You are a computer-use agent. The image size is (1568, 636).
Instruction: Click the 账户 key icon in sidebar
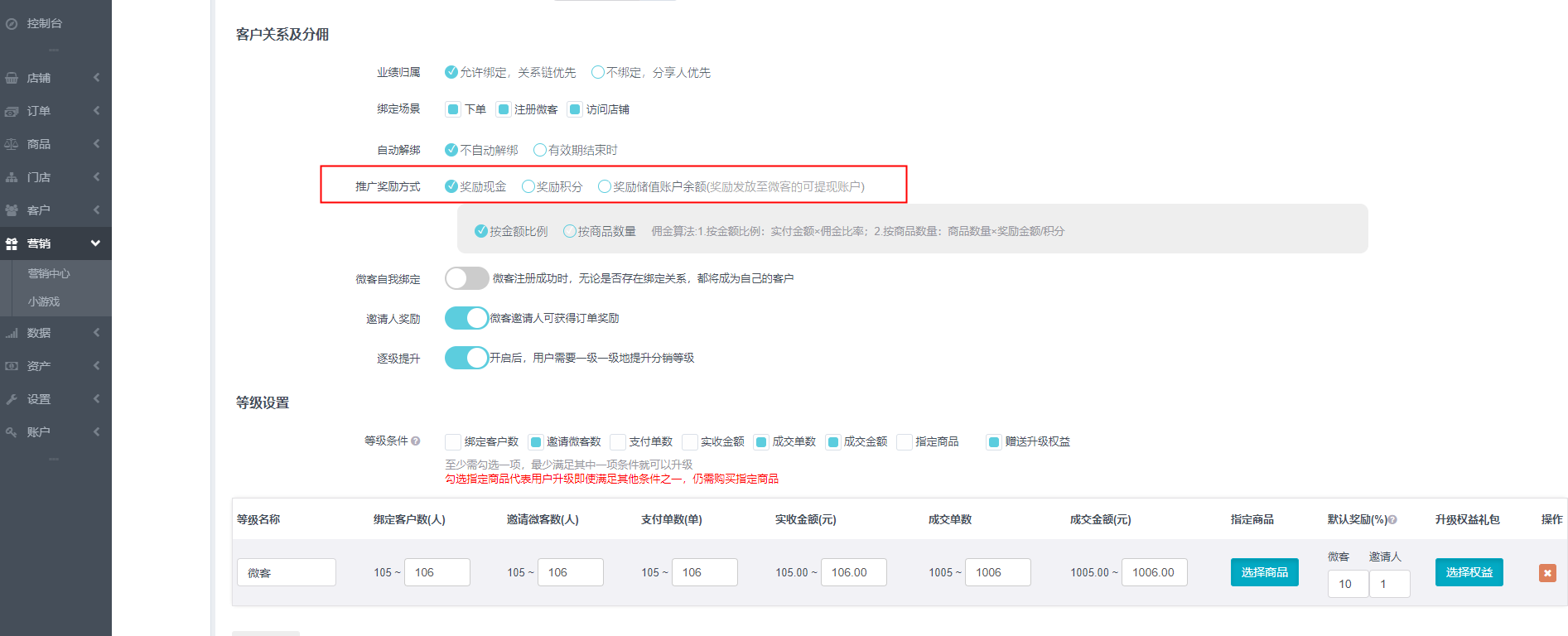point(12,432)
